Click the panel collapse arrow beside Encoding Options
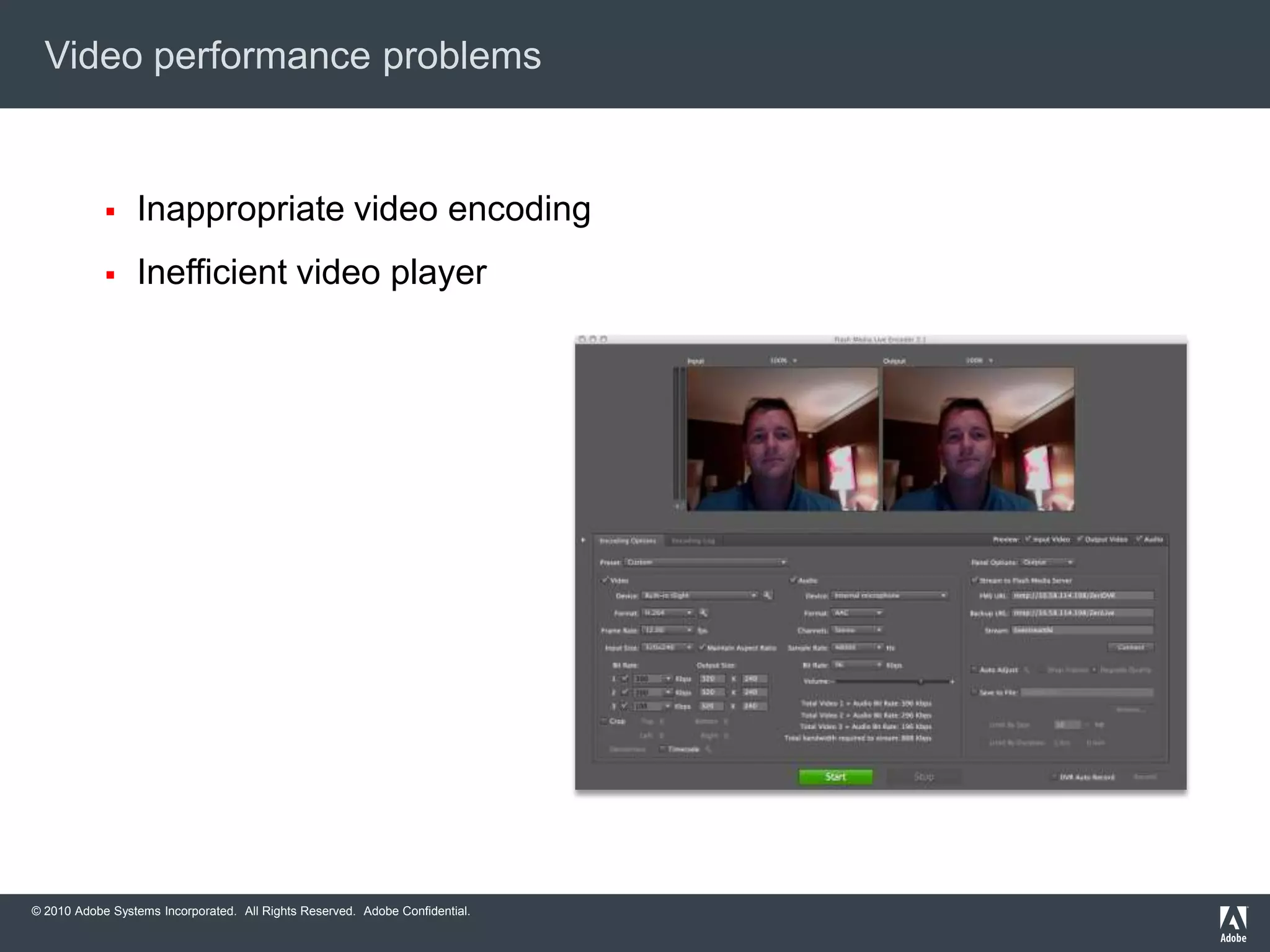This screenshot has height=952, width=1270. click(583, 540)
